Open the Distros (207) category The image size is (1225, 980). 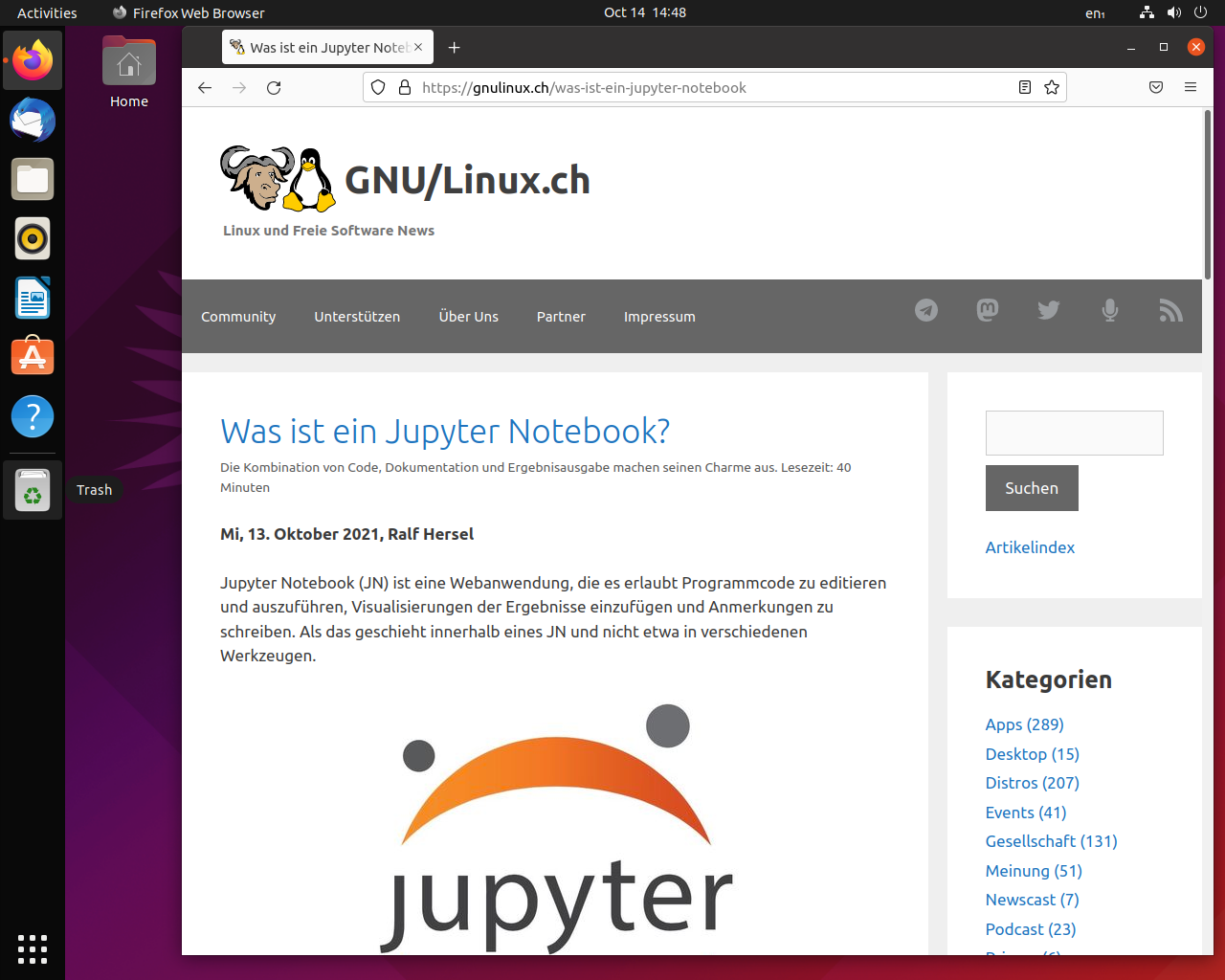tap(1033, 783)
